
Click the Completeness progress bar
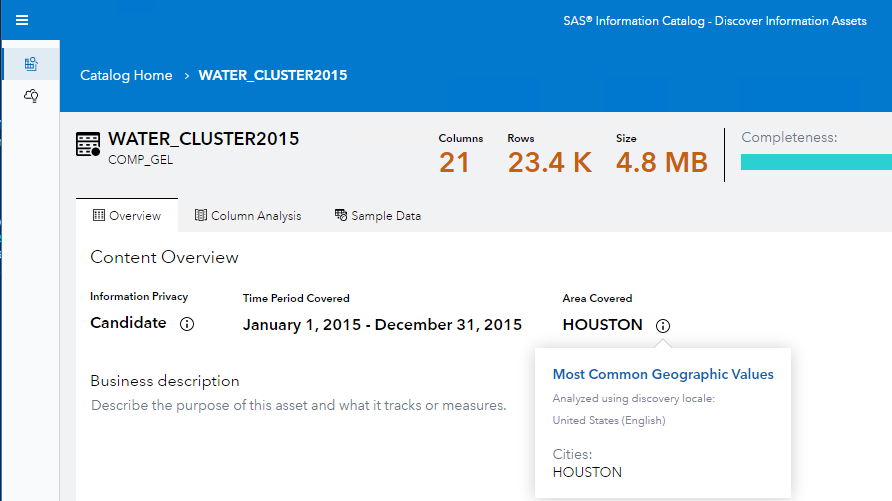[x=815, y=162]
